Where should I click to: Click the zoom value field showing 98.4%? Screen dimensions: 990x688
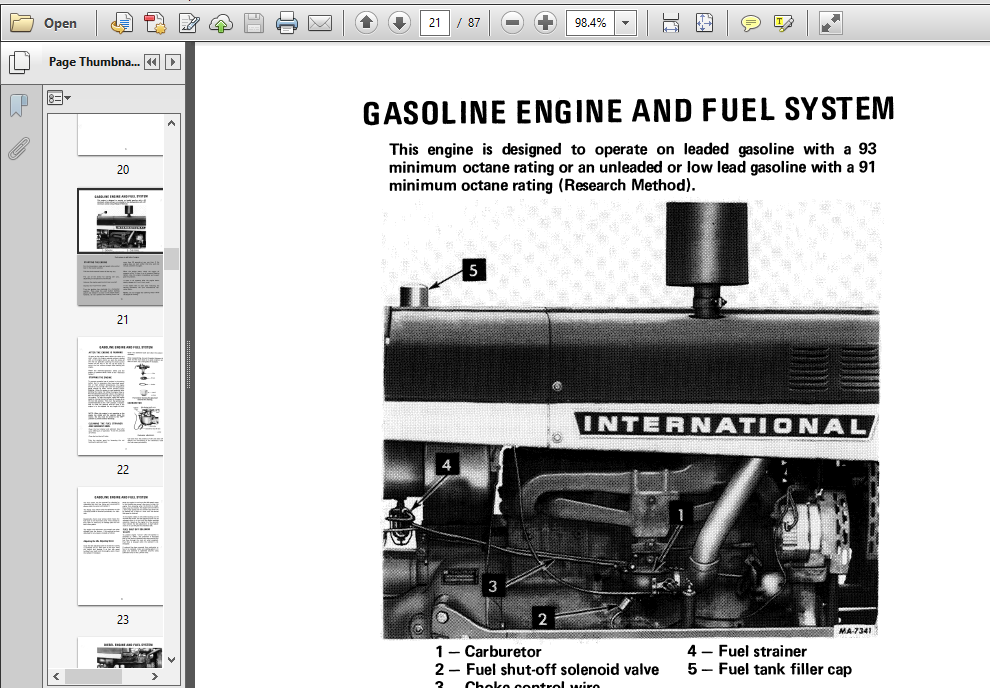[590, 23]
